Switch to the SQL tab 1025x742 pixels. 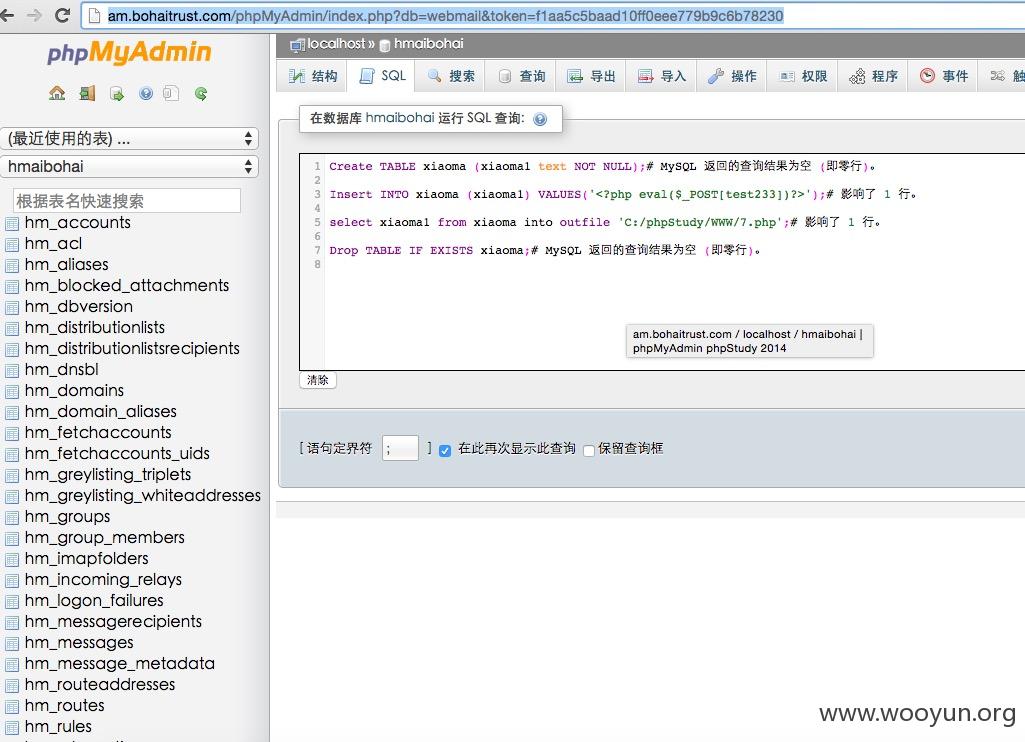383,76
